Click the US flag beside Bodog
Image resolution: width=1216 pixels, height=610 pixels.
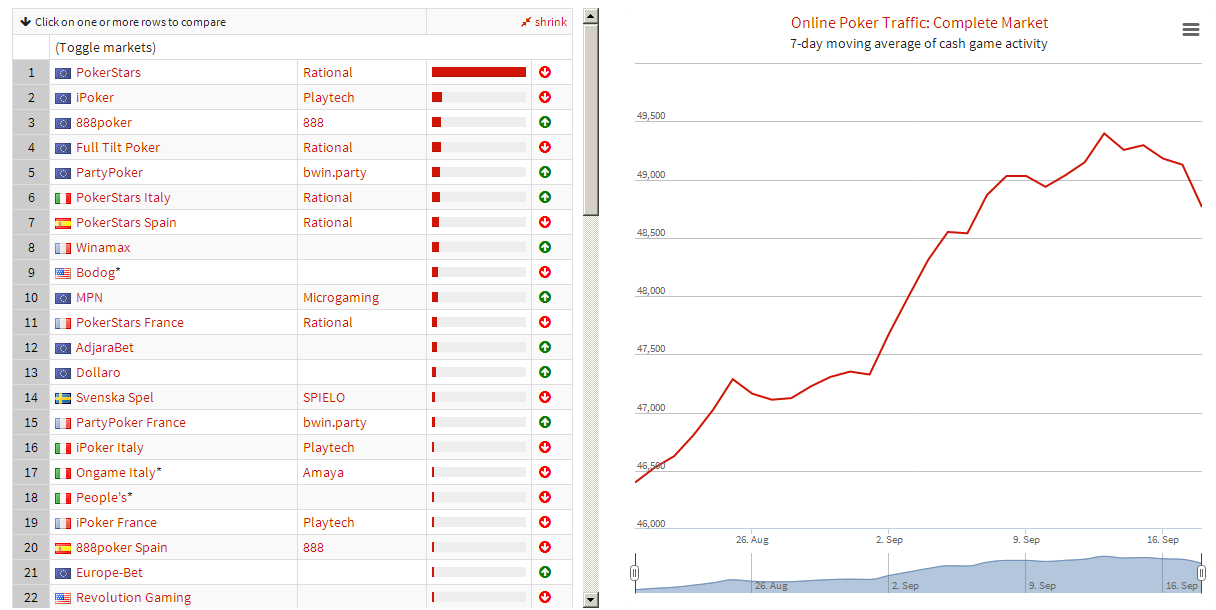tap(63, 273)
